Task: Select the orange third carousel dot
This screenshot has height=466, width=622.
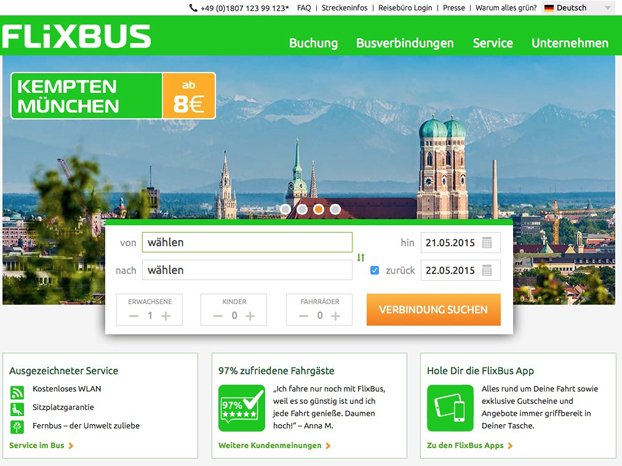Action: coord(319,209)
